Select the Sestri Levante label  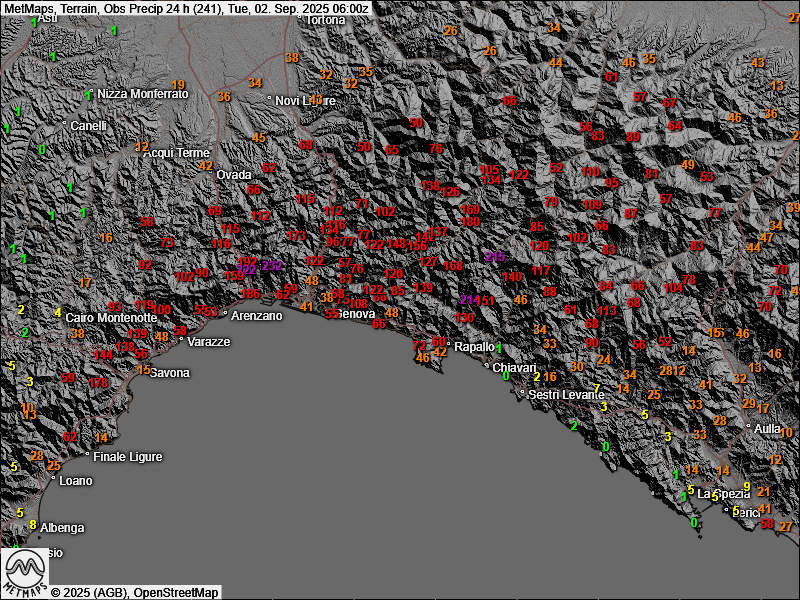(566, 394)
